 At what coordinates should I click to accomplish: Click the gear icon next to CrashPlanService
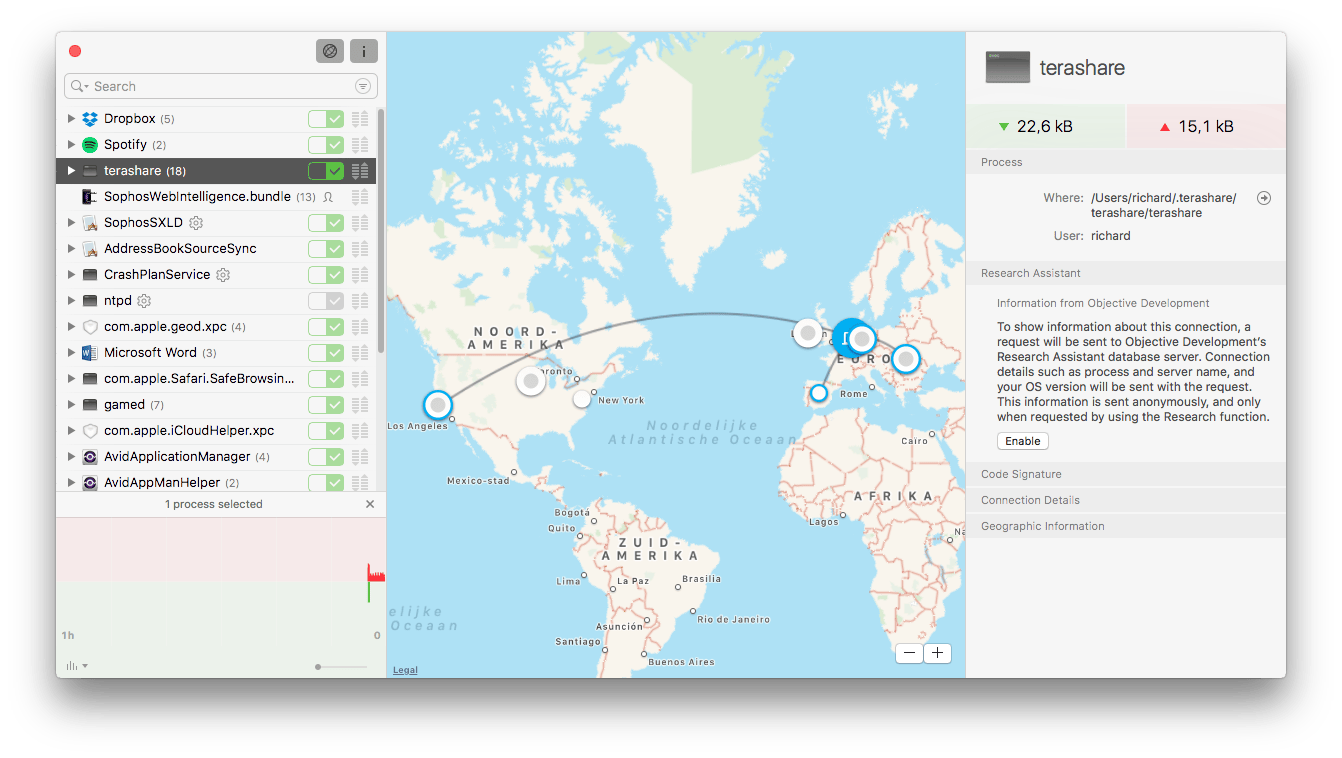click(223, 275)
